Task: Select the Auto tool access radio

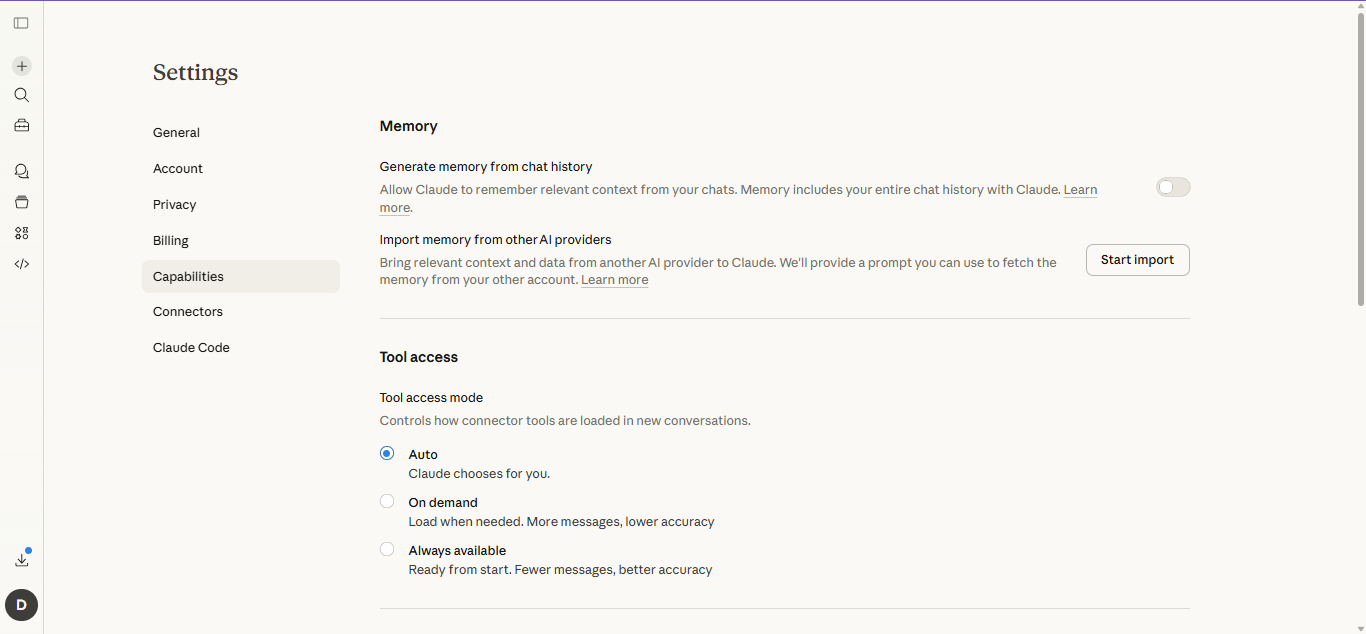Action: (x=387, y=453)
